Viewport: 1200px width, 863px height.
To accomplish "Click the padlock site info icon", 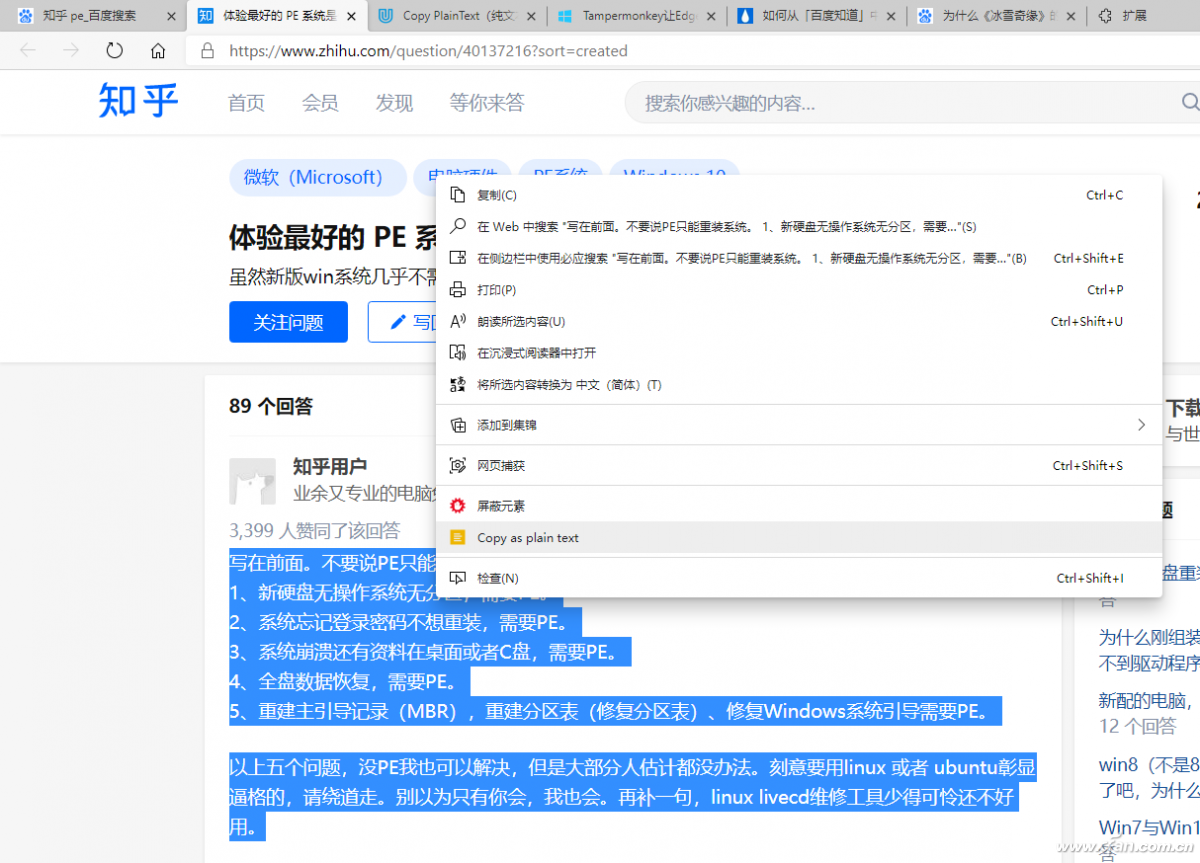I will (207, 51).
